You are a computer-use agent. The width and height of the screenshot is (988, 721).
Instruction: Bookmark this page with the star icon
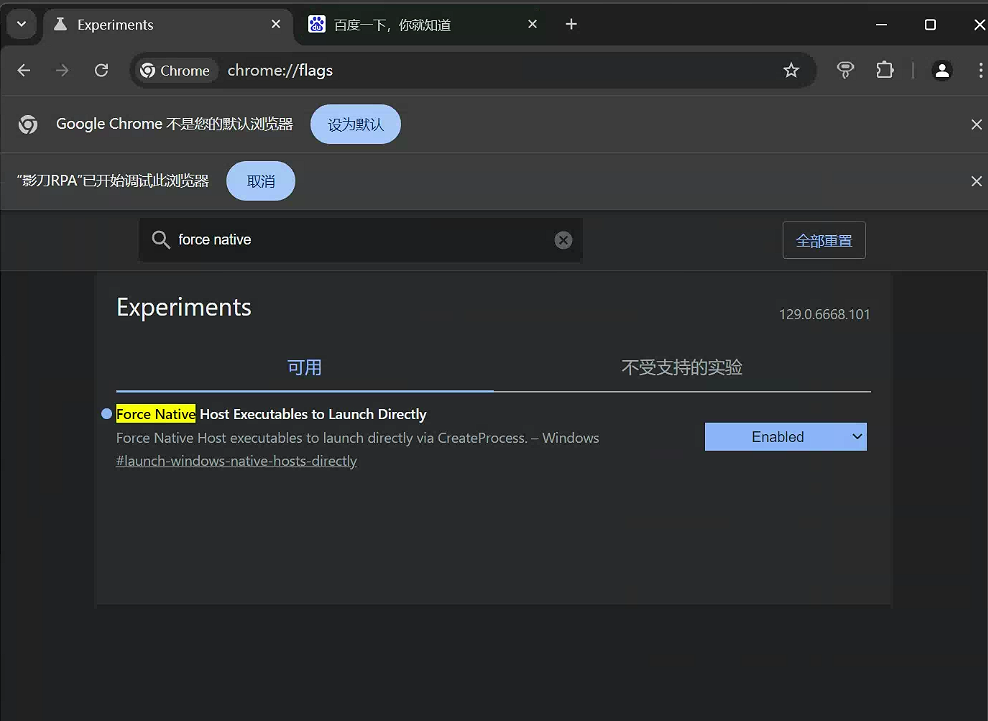(x=791, y=70)
